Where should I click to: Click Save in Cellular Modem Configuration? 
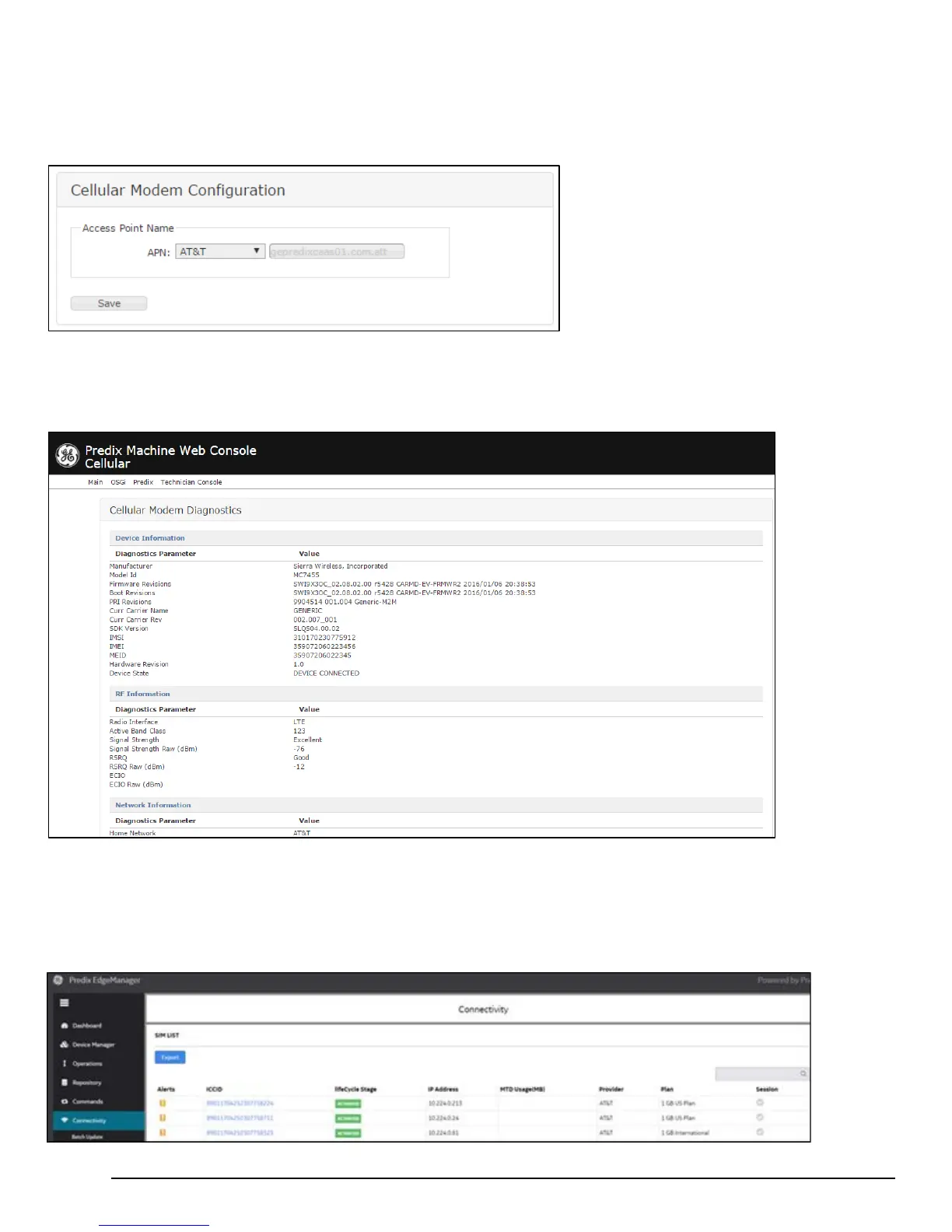click(x=109, y=303)
